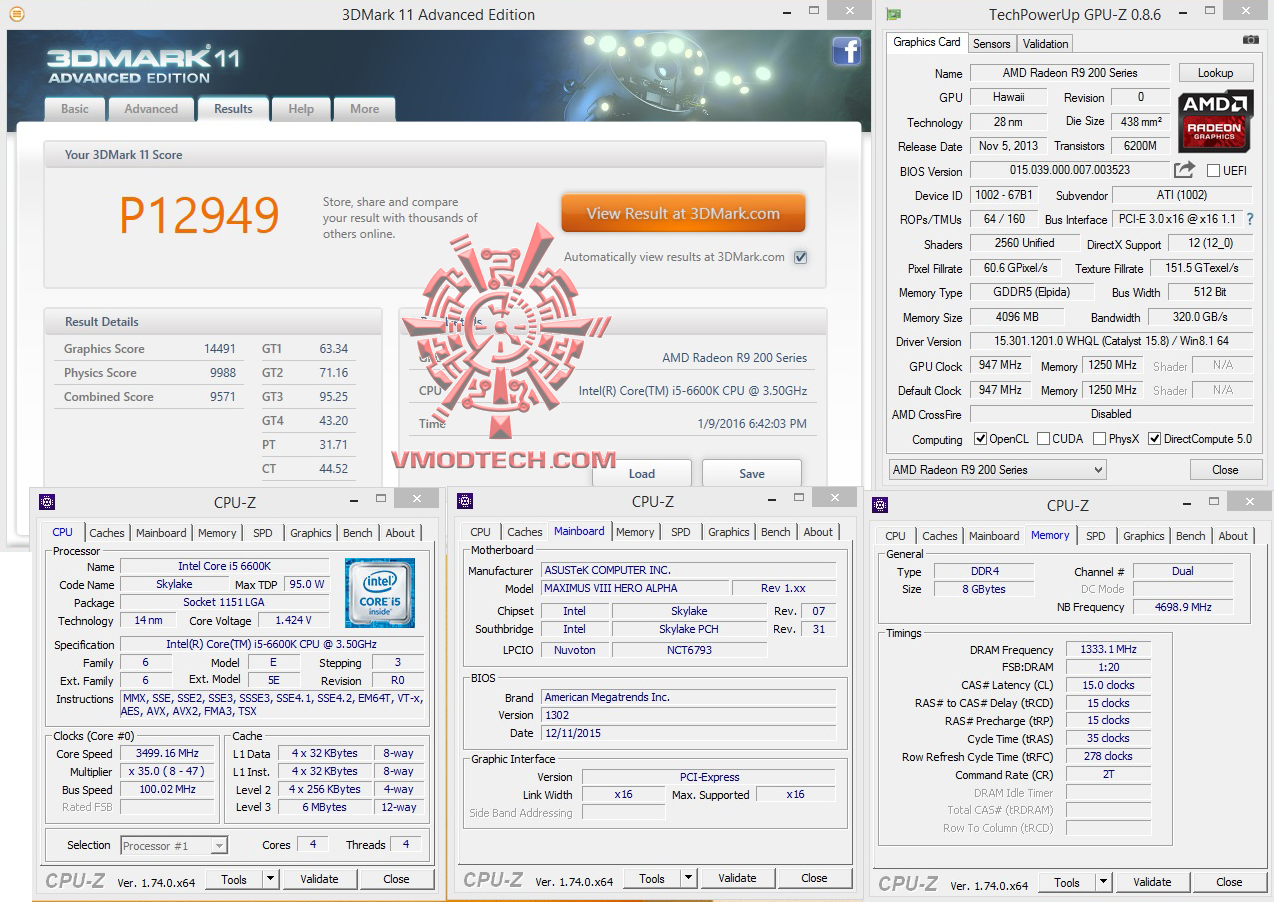Click Validate in the first CPU-Z window
1274x902 pixels.
tap(319, 879)
